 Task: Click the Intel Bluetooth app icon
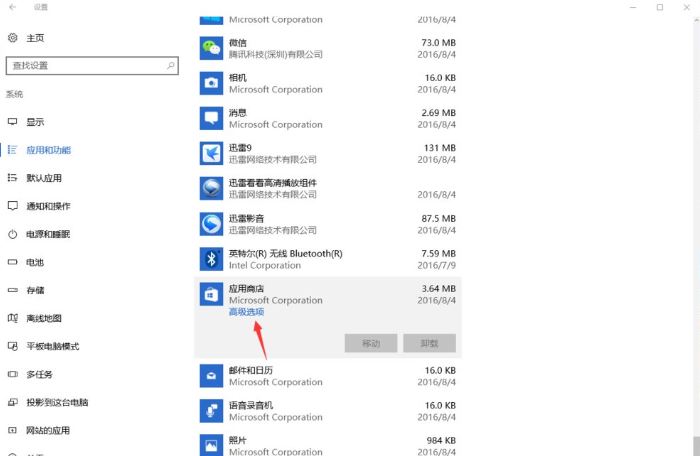(211, 259)
